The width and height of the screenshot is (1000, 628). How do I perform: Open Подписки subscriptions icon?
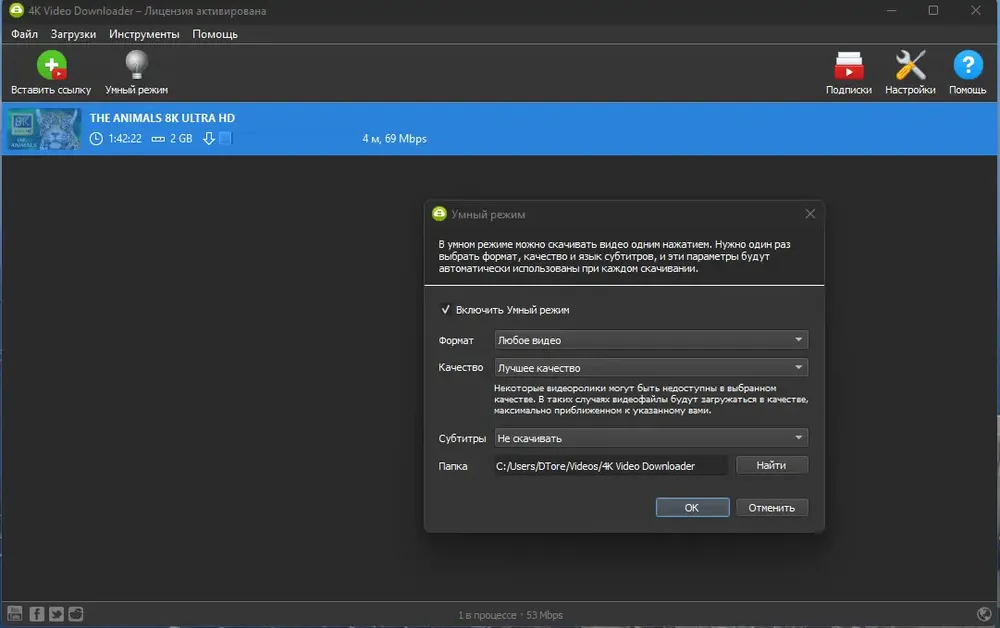[x=849, y=66]
